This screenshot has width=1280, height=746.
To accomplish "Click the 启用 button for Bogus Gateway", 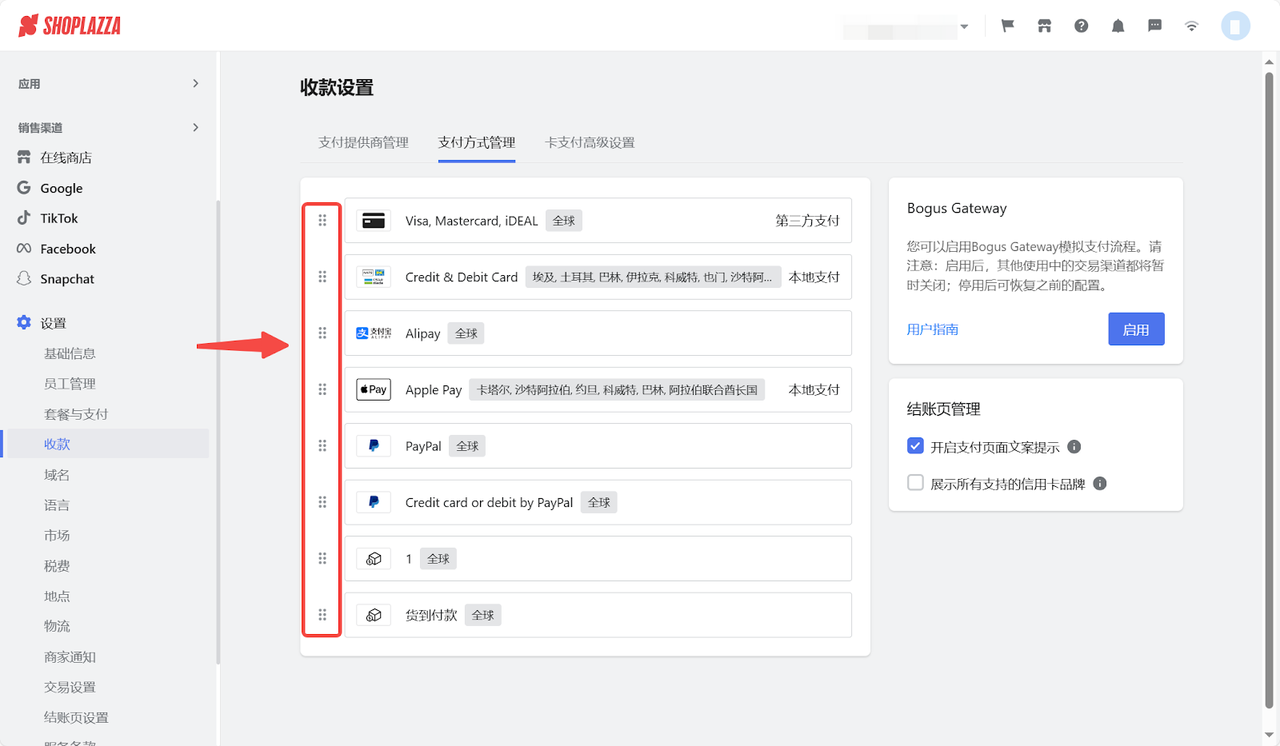I will click(1136, 328).
